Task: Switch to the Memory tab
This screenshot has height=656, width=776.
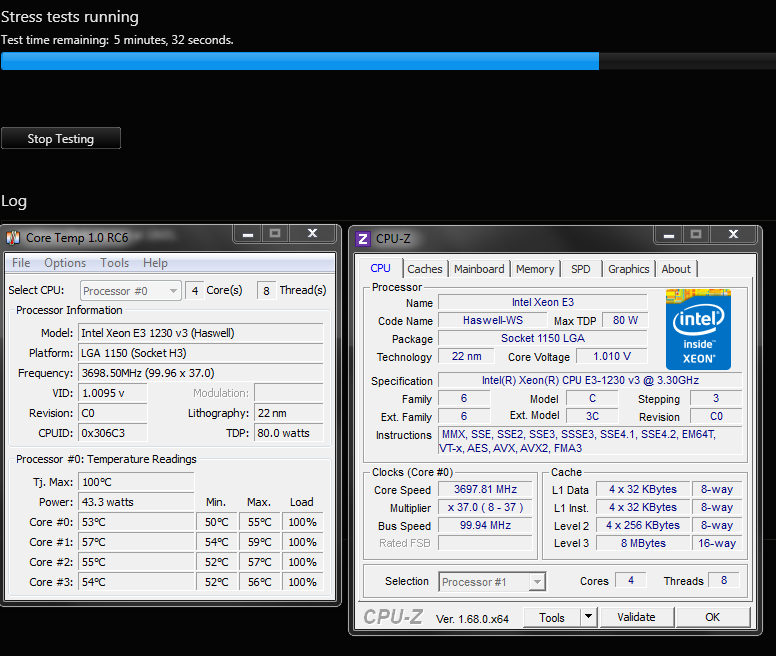Action: pyautogui.click(x=535, y=269)
